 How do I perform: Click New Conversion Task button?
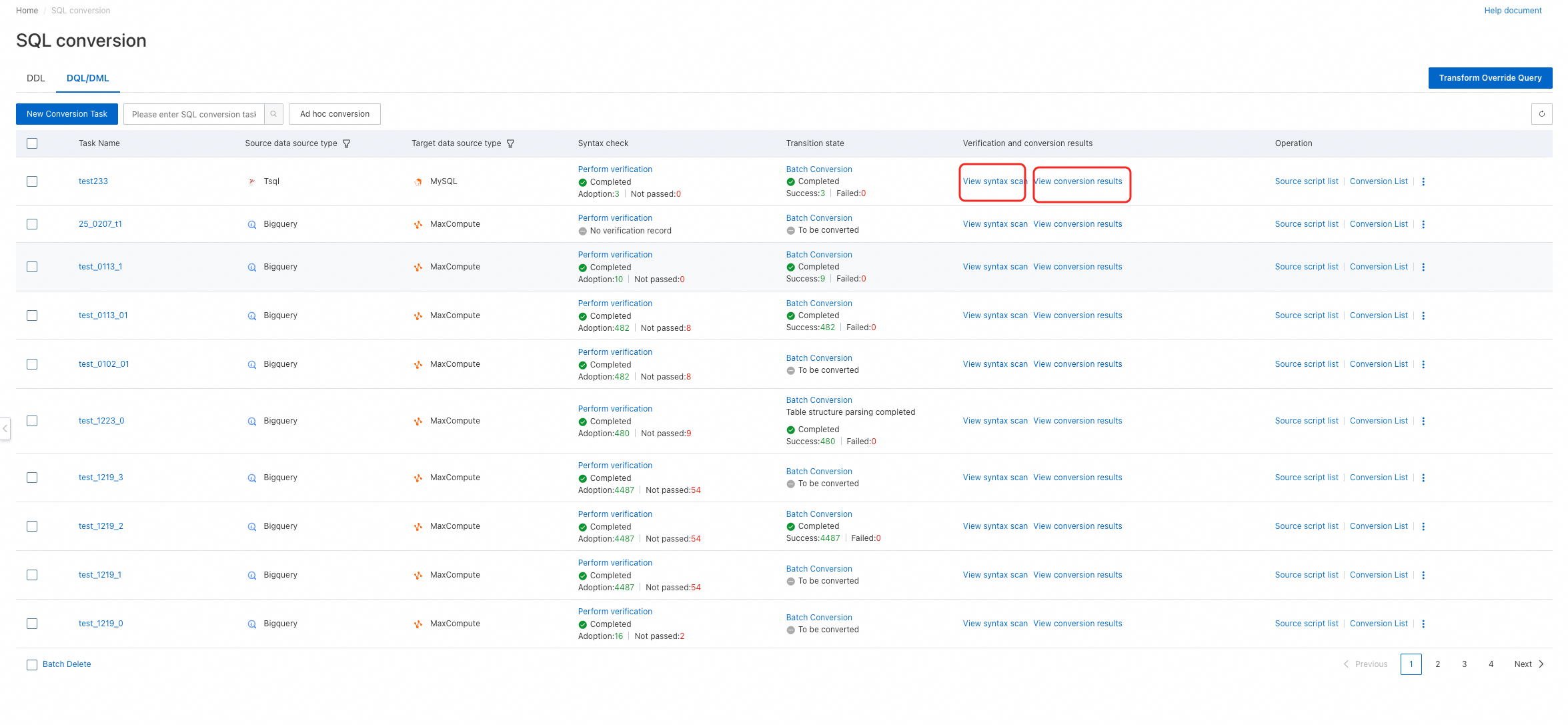67,114
